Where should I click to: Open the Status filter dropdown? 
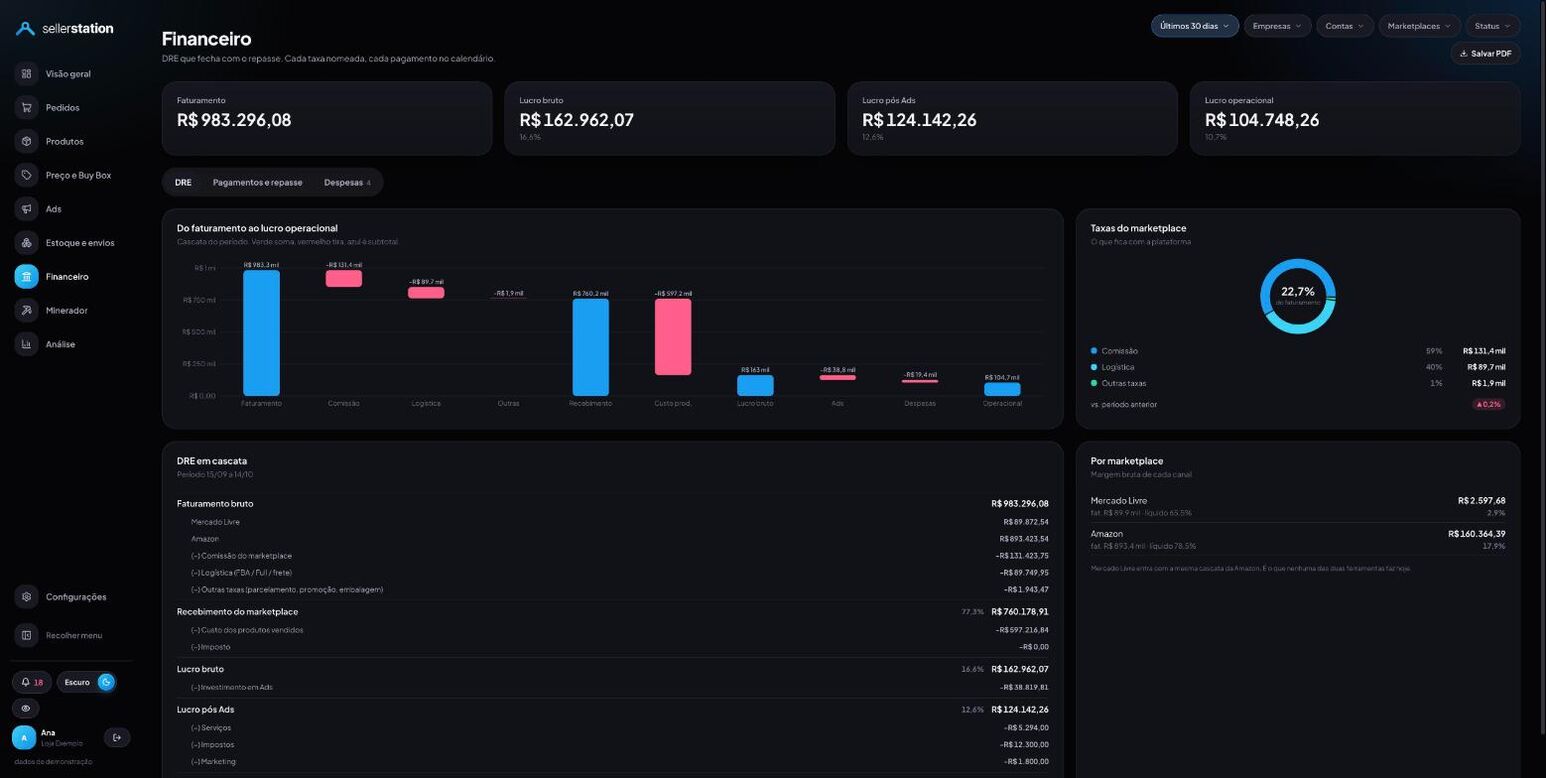coord(1493,26)
